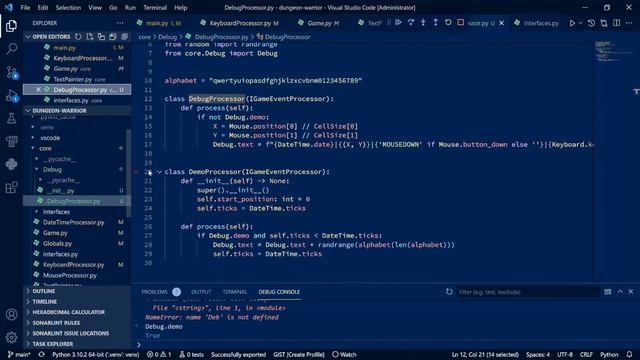The image size is (640, 360).
Task: Click Step Over in the debug toolbar
Action: coord(411,22)
